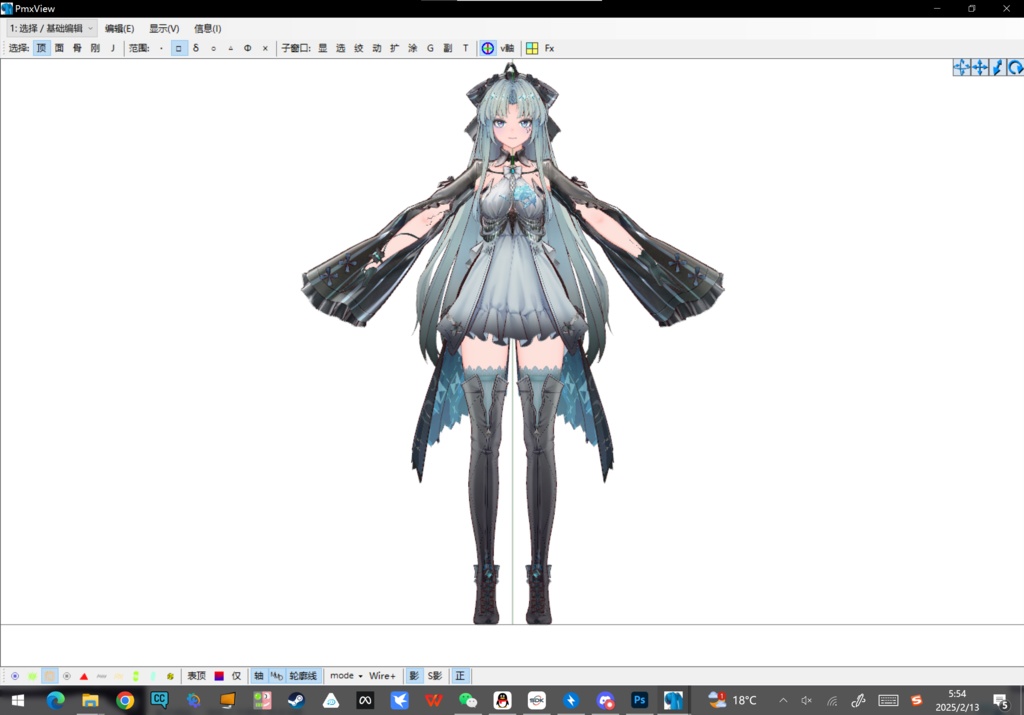Open the 动 motion subwindow
The height and width of the screenshot is (715, 1024).
click(376, 47)
